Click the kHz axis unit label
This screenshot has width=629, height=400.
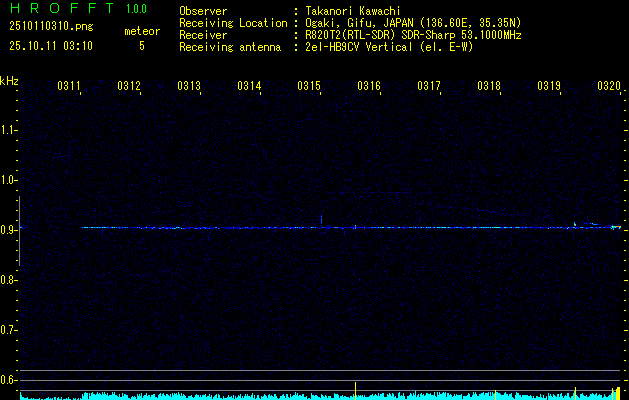tap(9, 81)
